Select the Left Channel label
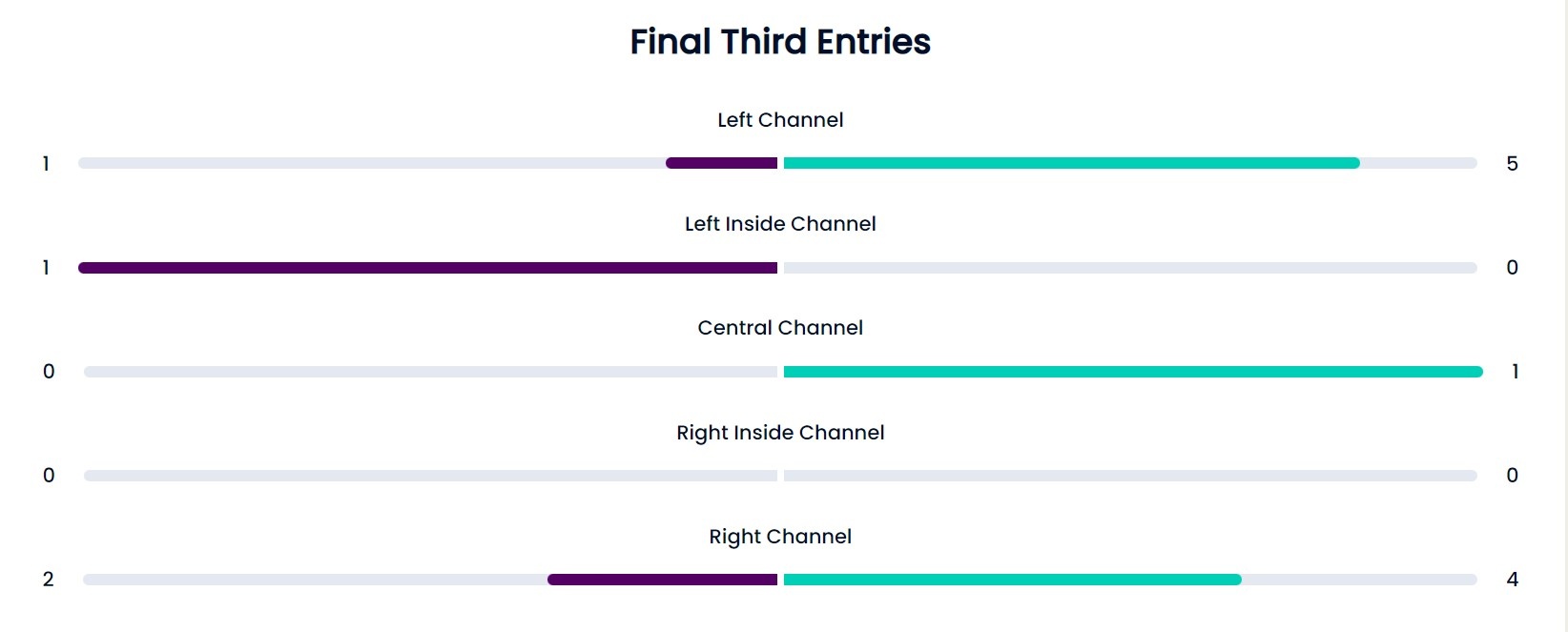 click(x=780, y=120)
